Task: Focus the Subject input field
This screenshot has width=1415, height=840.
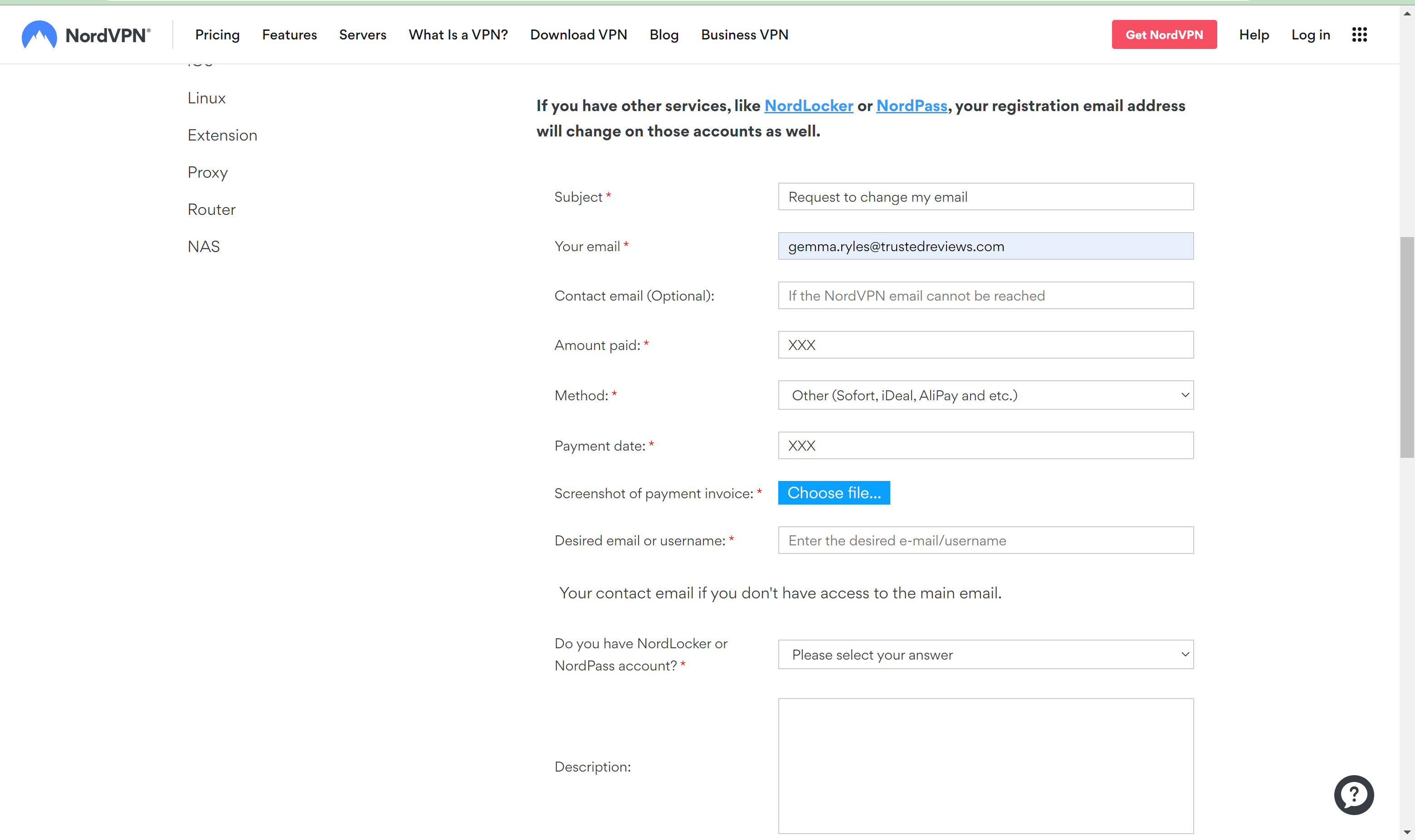Action: tap(986, 196)
